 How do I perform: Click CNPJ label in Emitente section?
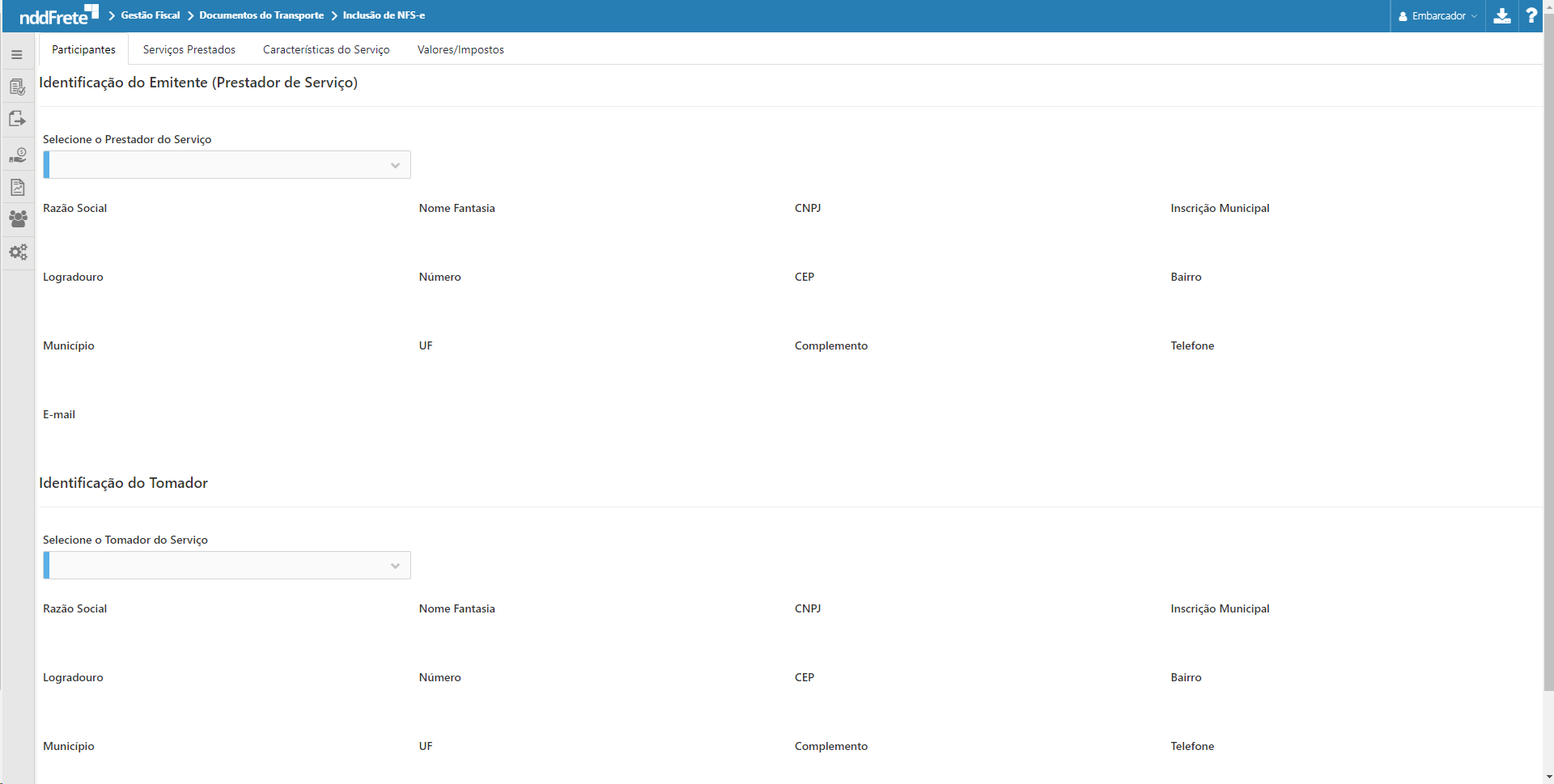[808, 208]
